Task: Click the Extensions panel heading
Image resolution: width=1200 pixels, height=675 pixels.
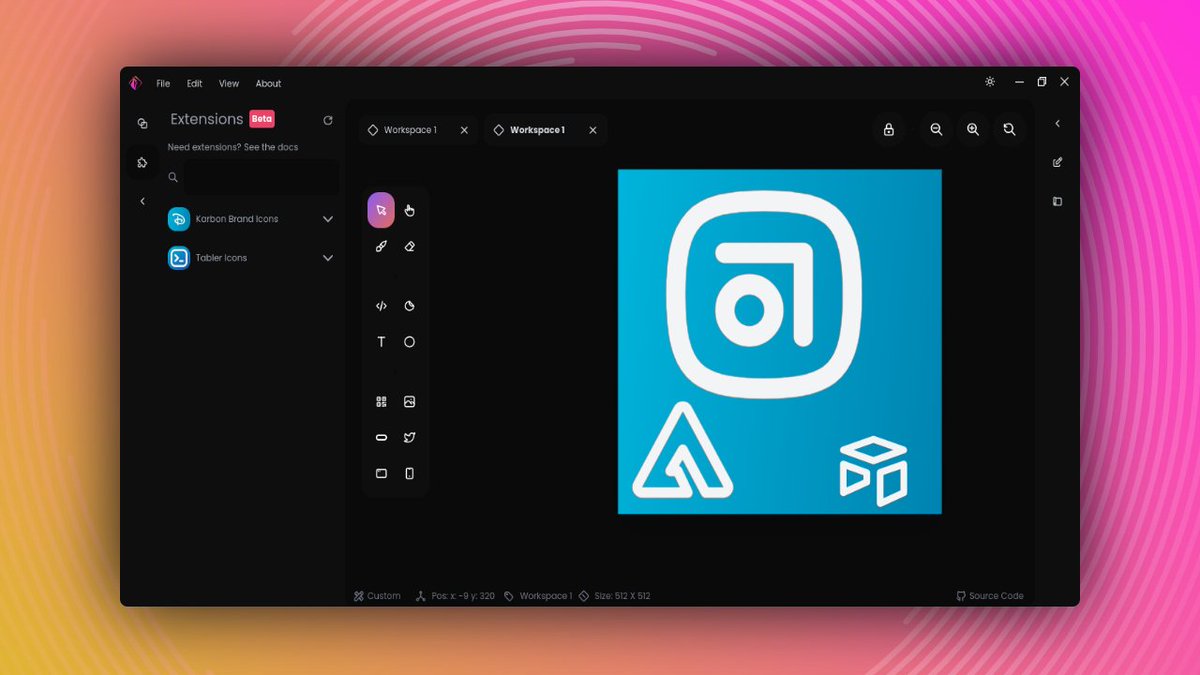Action: [207, 119]
